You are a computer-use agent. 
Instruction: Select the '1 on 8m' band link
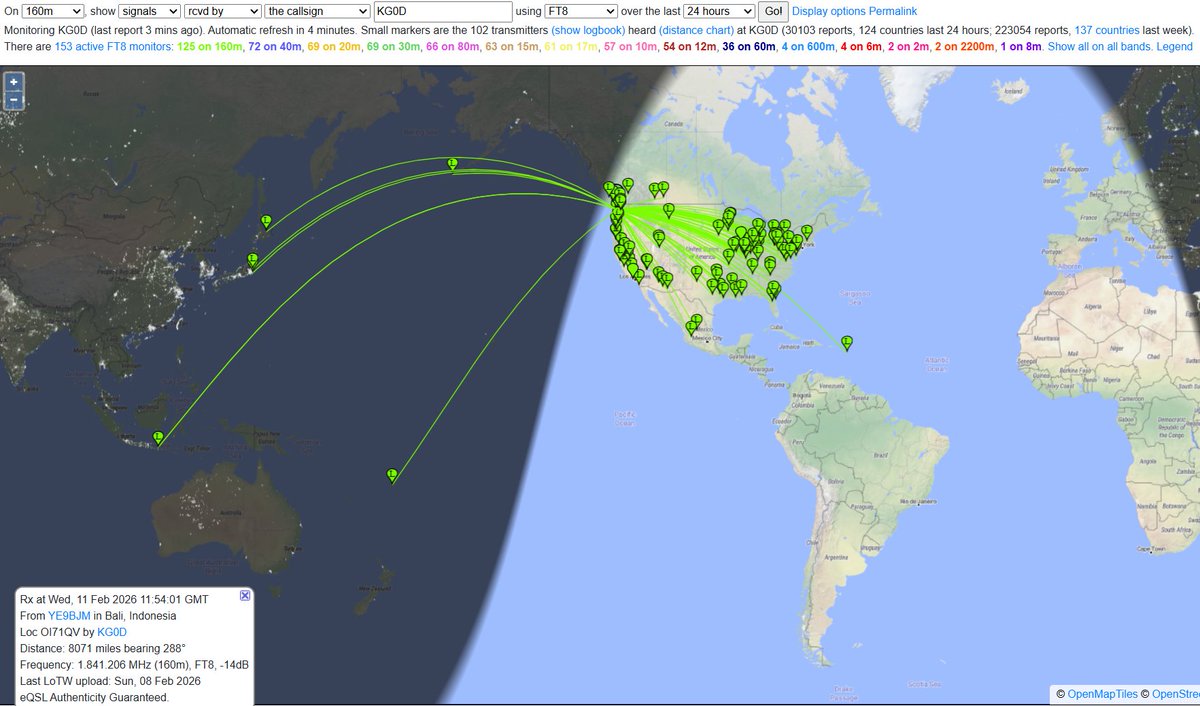[x=1021, y=47]
